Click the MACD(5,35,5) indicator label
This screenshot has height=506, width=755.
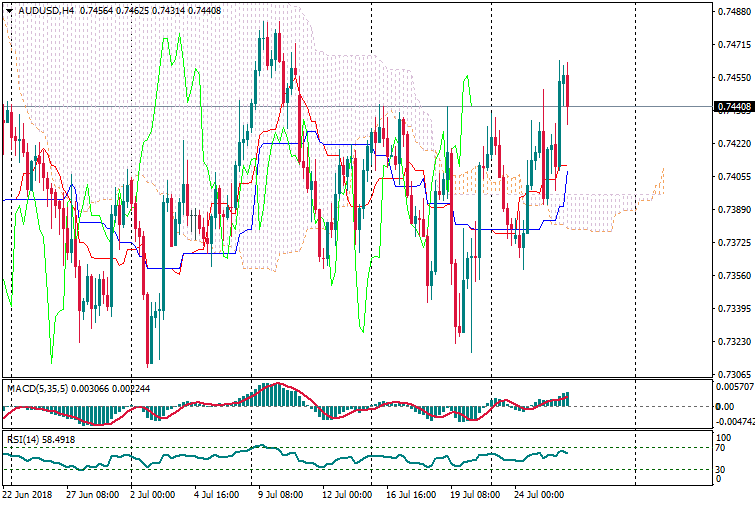click(x=34, y=387)
